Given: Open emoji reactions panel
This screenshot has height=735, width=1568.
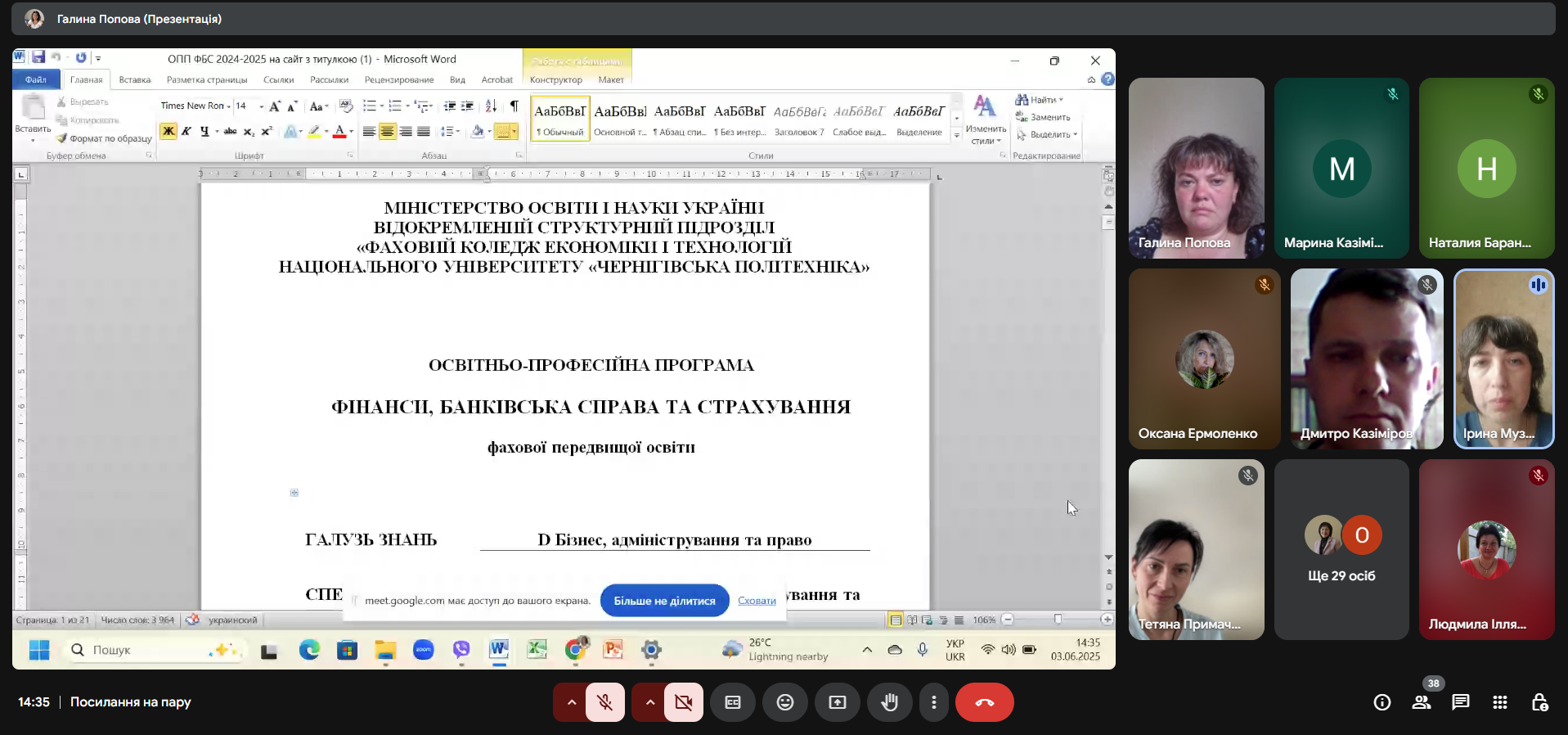Looking at the screenshot, I should click(785, 702).
